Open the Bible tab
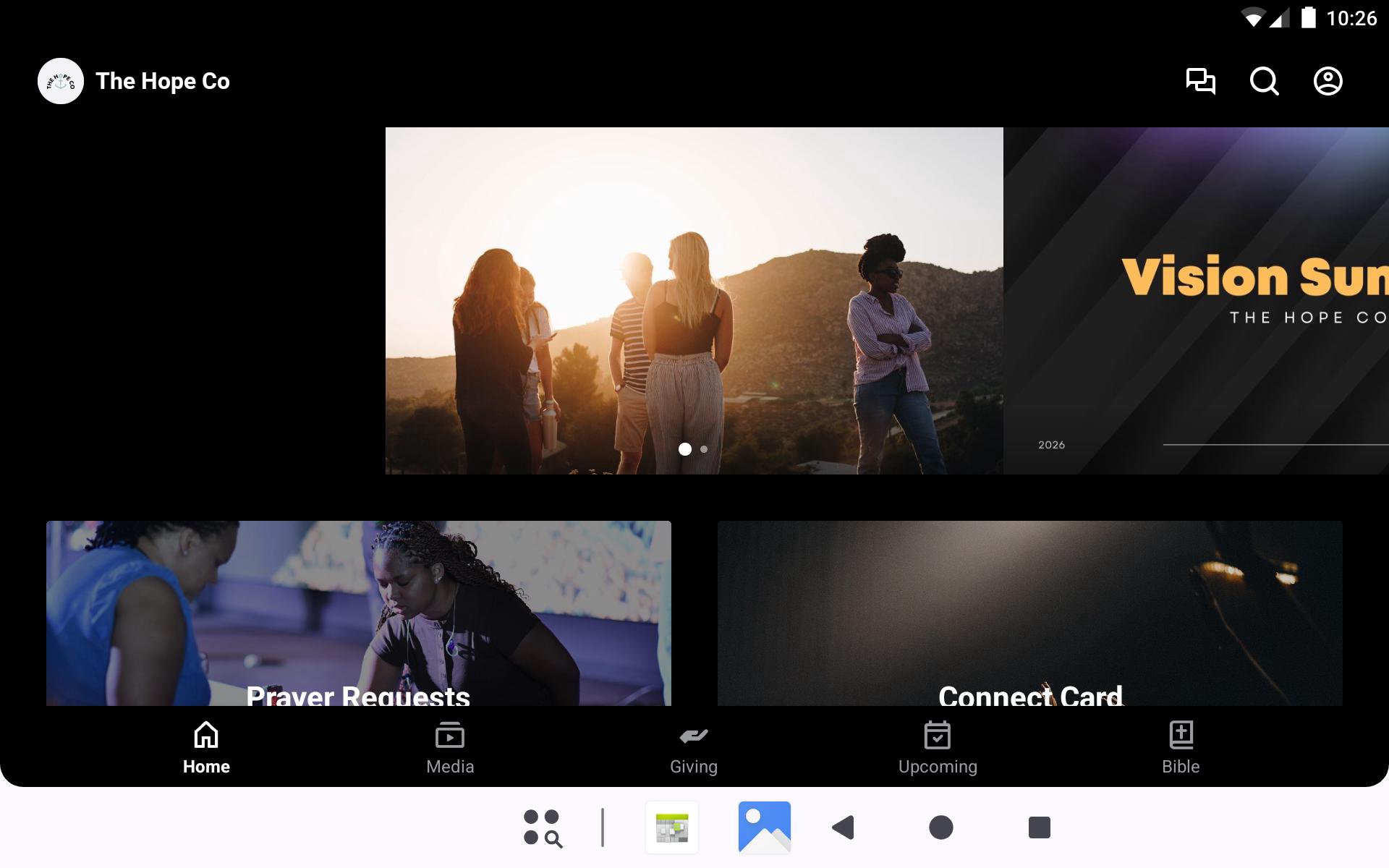This screenshot has height=868, width=1389. [1181, 748]
